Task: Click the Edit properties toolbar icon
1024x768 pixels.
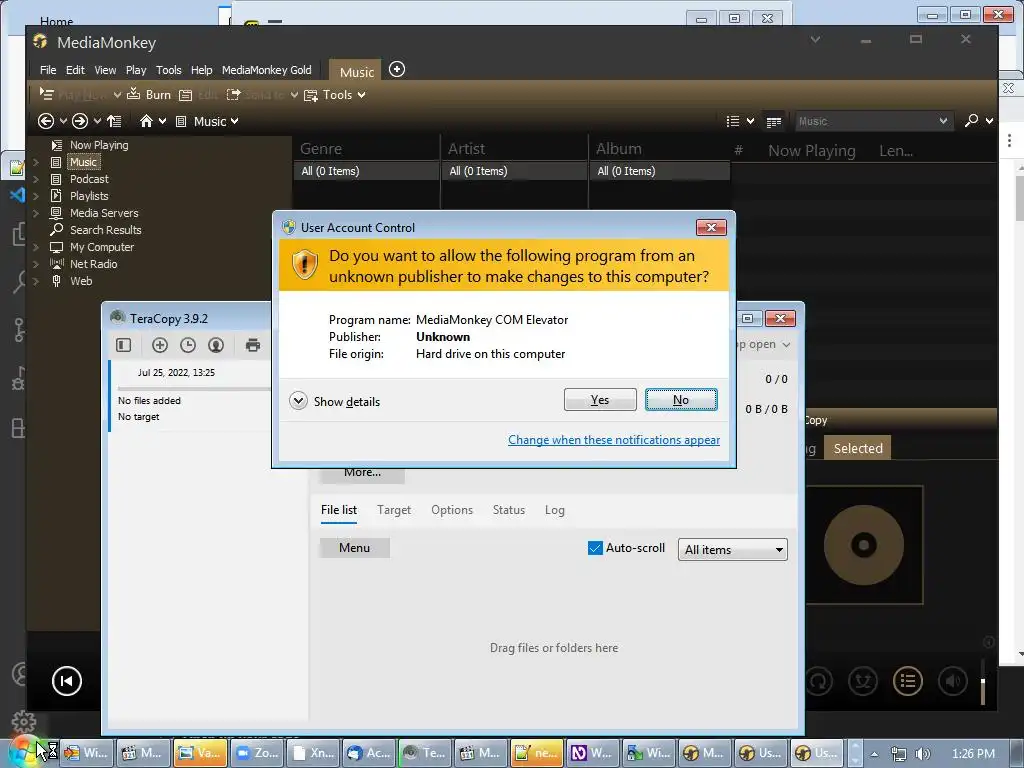Action: point(185,95)
